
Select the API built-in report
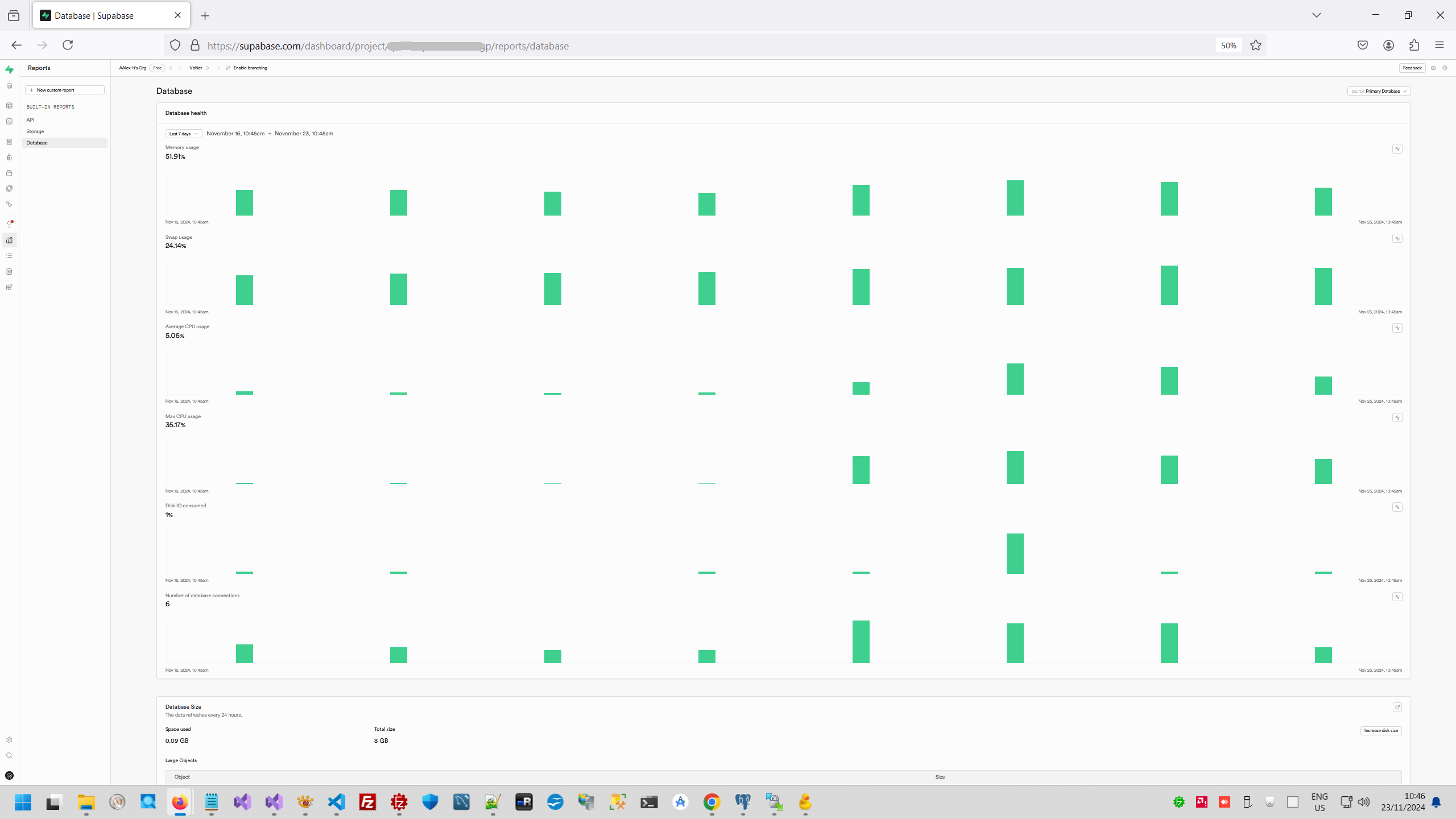(x=30, y=120)
